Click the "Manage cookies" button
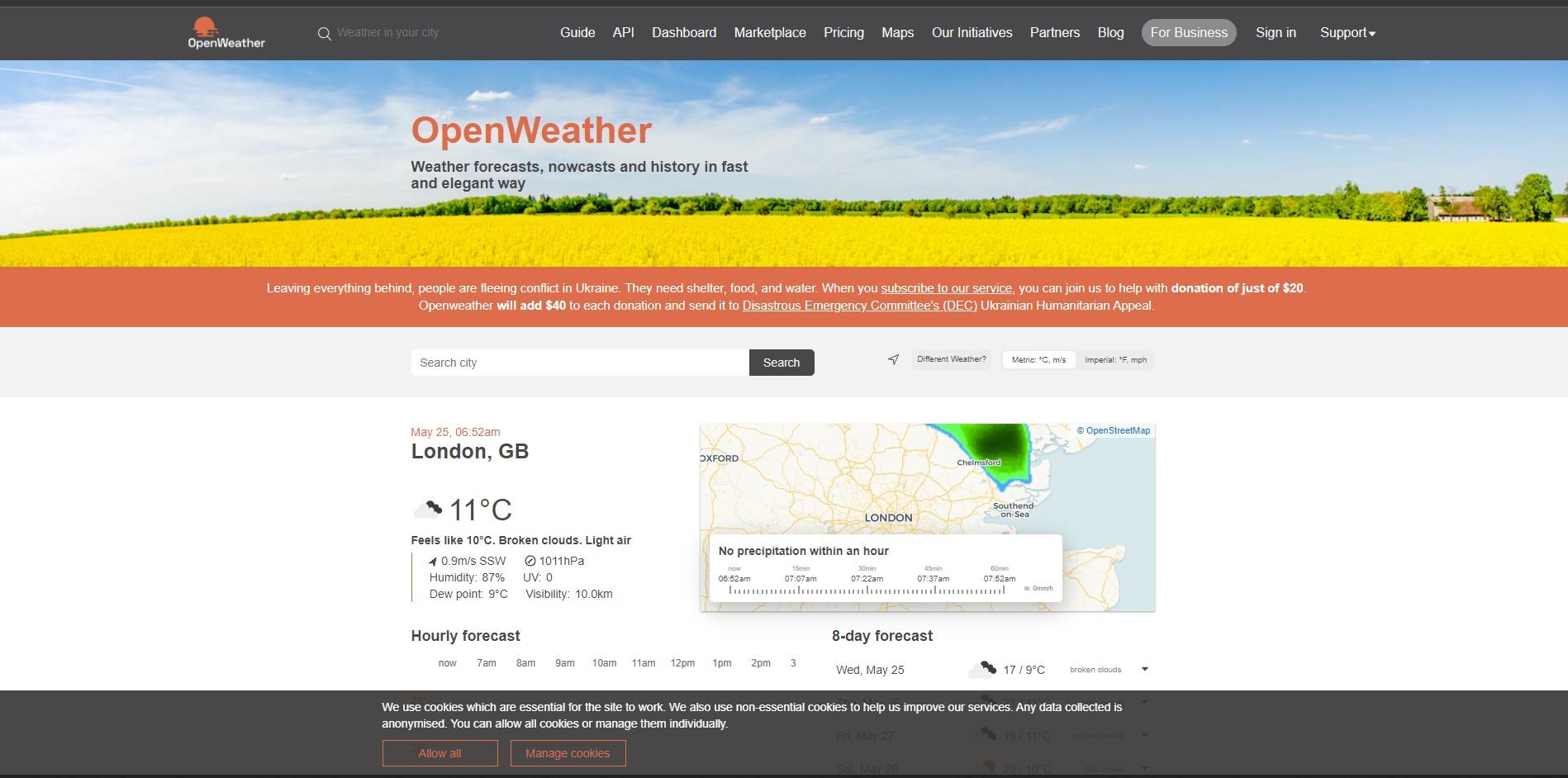Viewport: 1568px width, 778px height. coord(568,753)
